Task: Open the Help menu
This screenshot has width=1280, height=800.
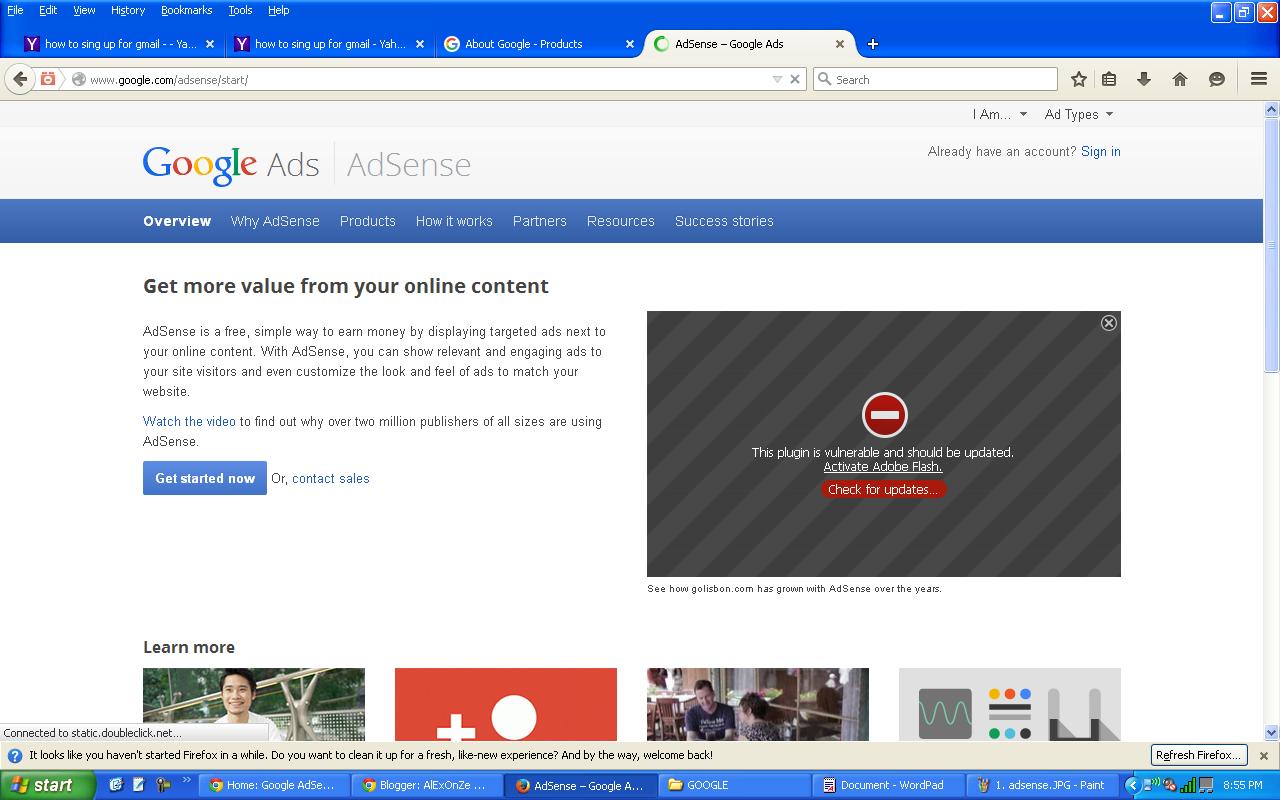Action: pyautogui.click(x=279, y=10)
